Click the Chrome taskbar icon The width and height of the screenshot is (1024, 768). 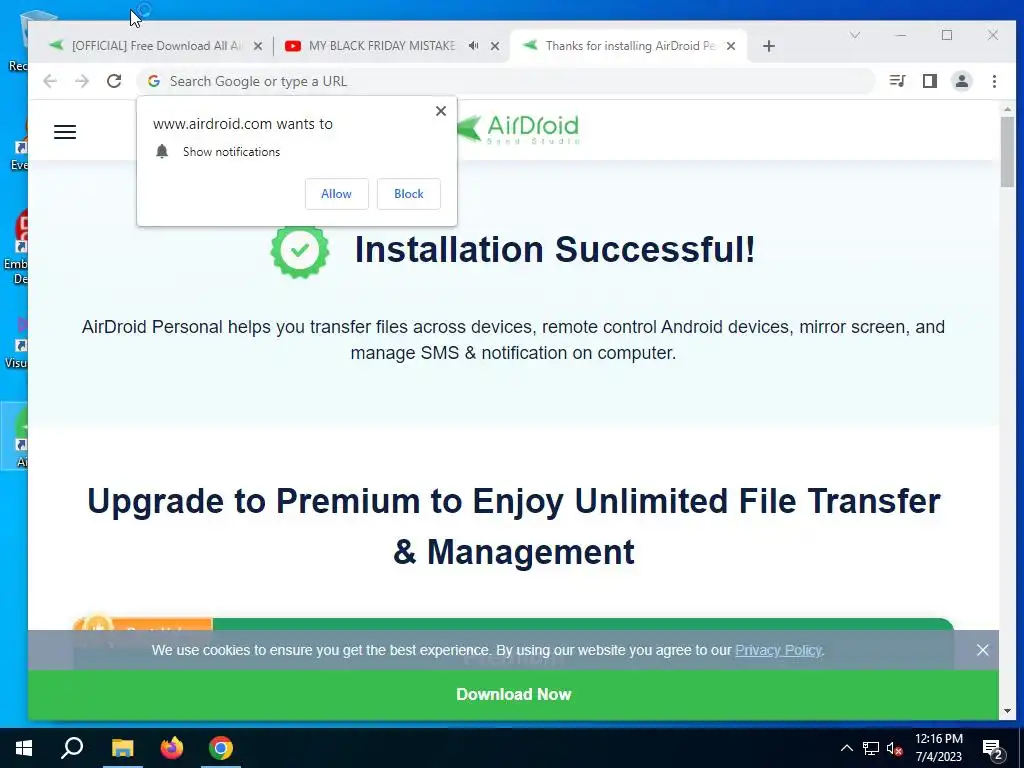click(x=221, y=748)
